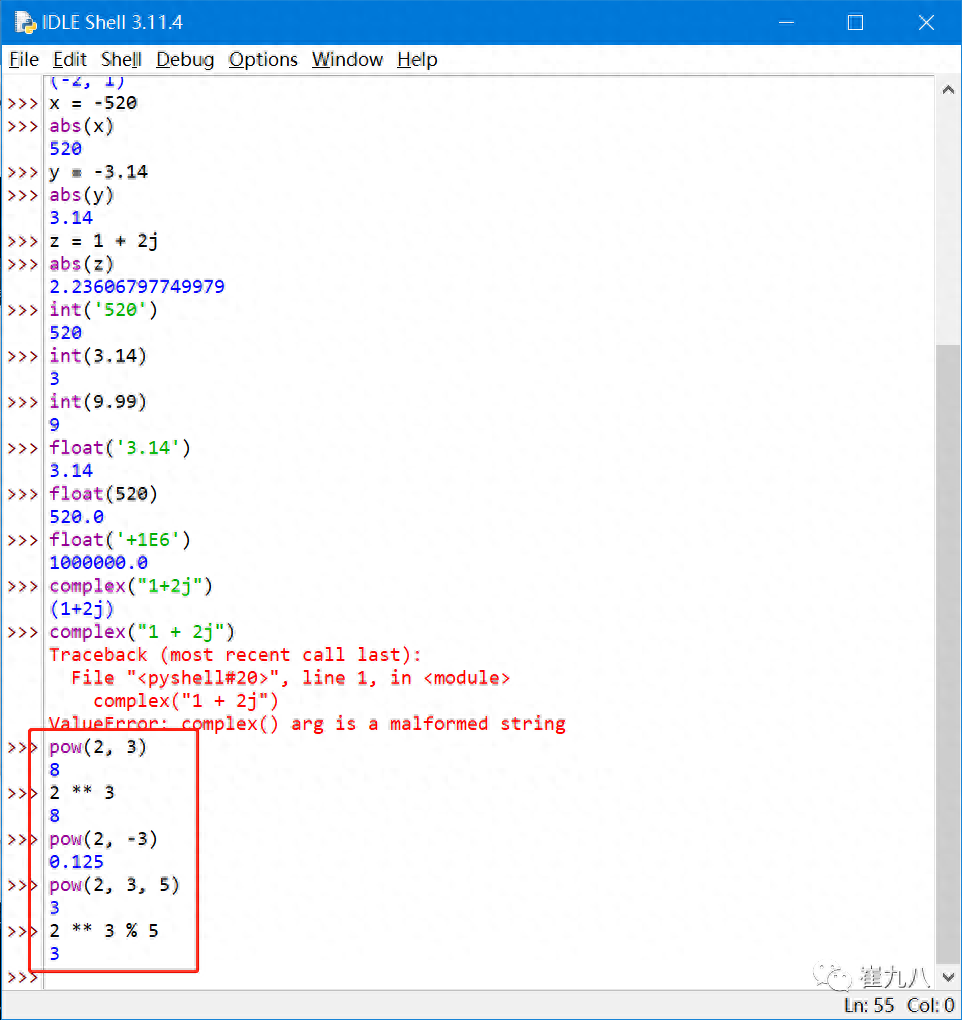Click the output '0.125'

tap(76, 862)
